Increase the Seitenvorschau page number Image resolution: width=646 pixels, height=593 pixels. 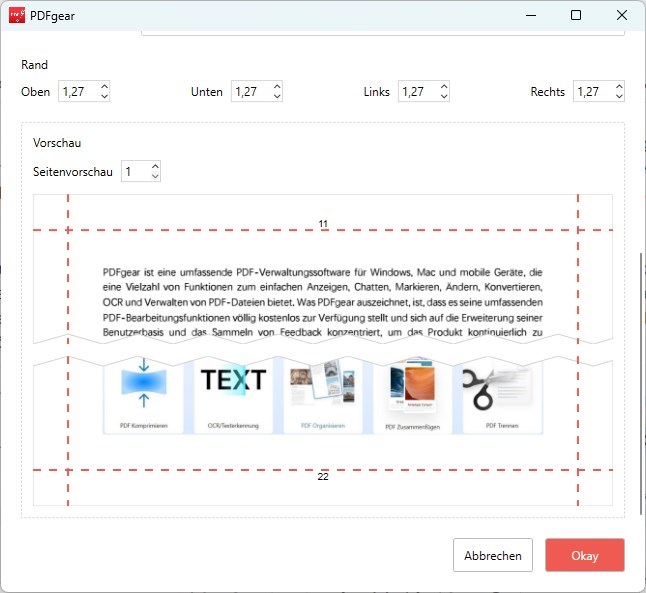click(155, 166)
